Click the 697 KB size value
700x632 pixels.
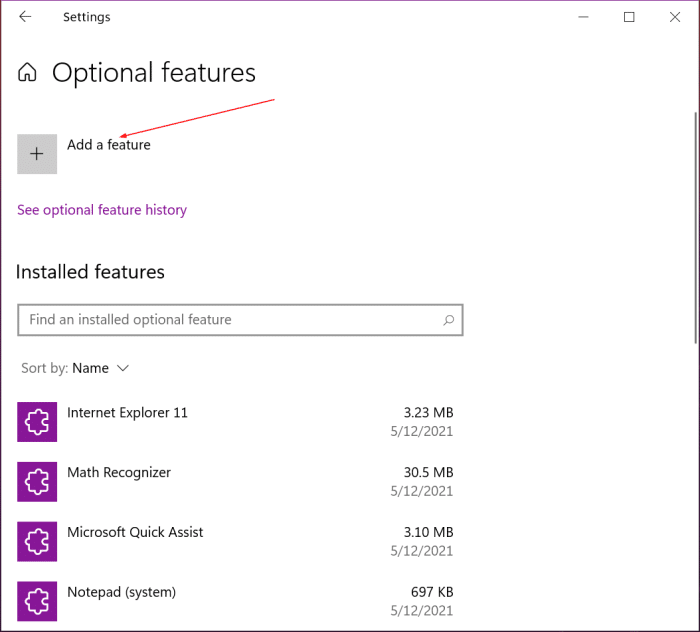pyautogui.click(x=432, y=592)
